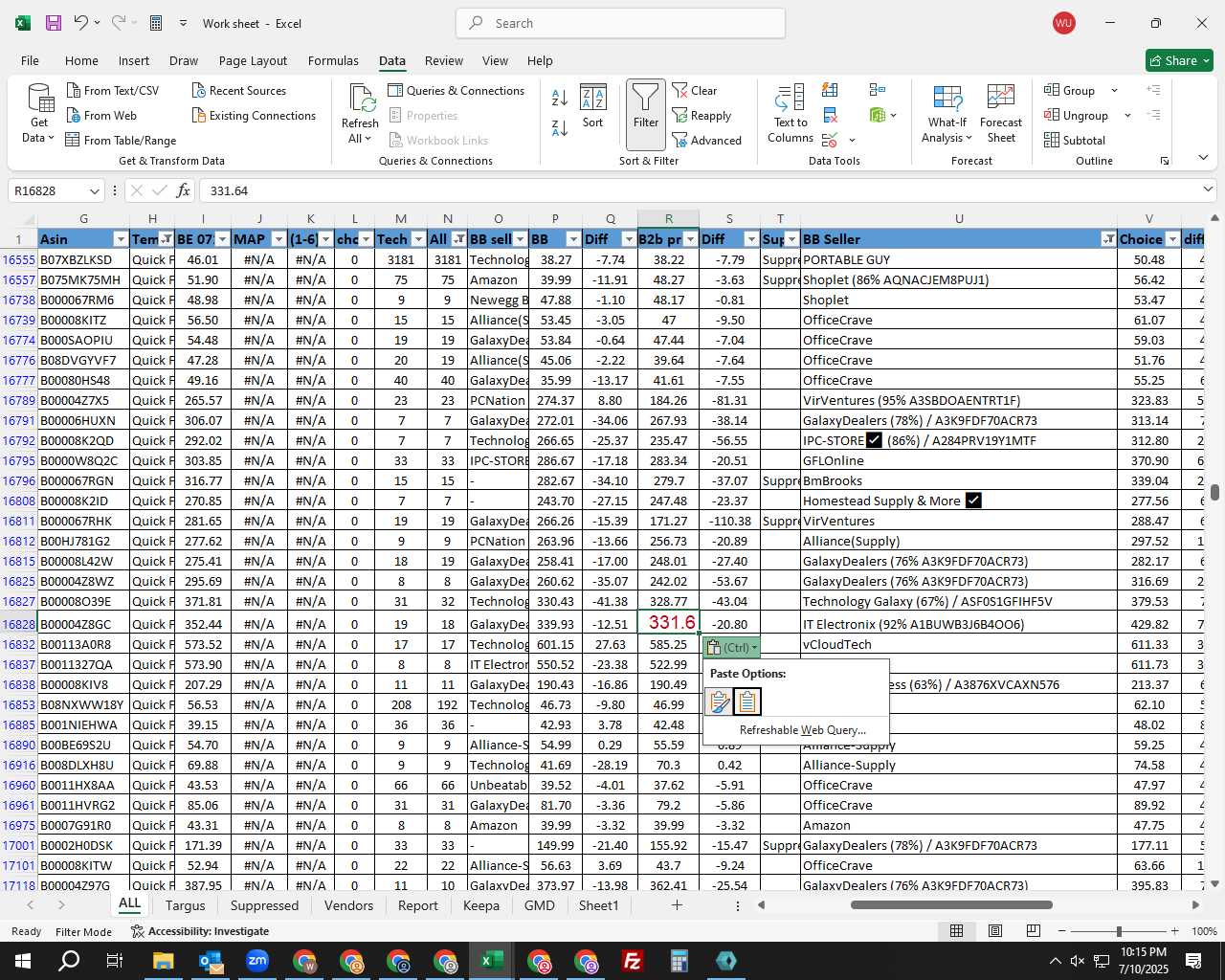Viewport: 1225px width, 980px height.
Task: Click the zoom slider handle
Action: point(1119,931)
